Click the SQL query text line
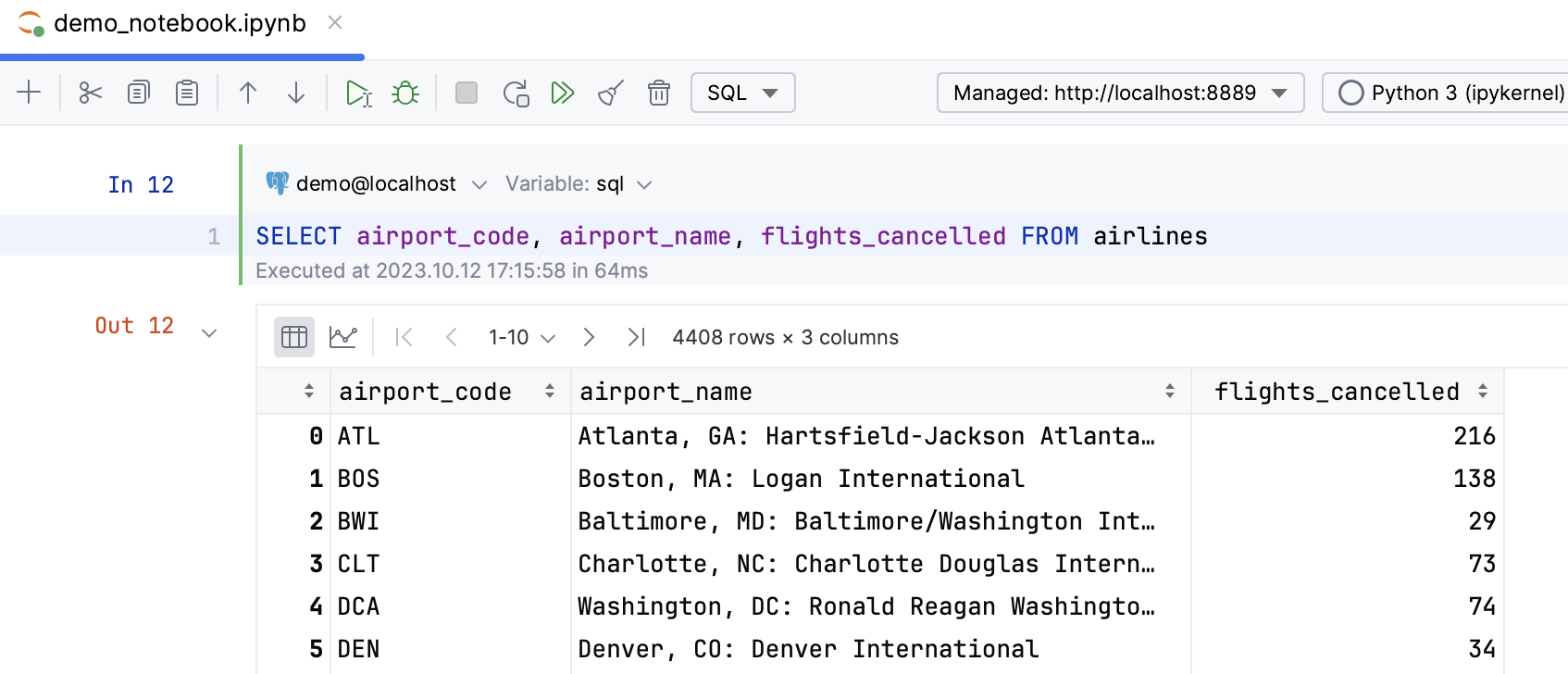Screen dimensions: 1568x674 point(731,236)
